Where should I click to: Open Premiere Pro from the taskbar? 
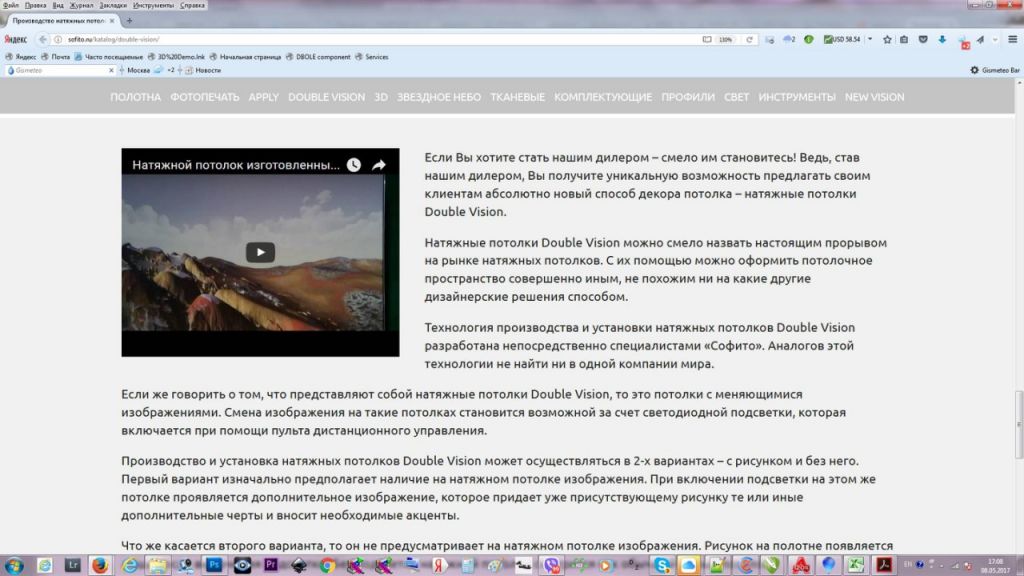270,565
